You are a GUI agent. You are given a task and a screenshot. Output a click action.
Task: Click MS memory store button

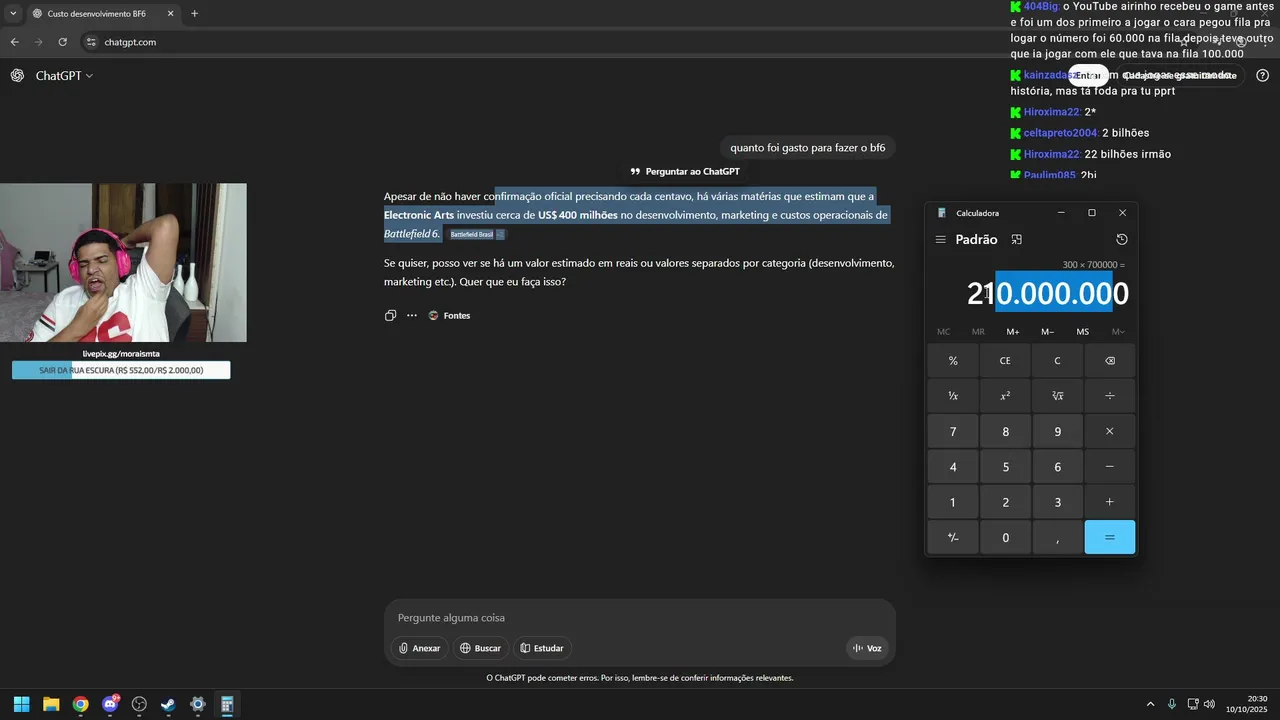click(x=1082, y=332)
